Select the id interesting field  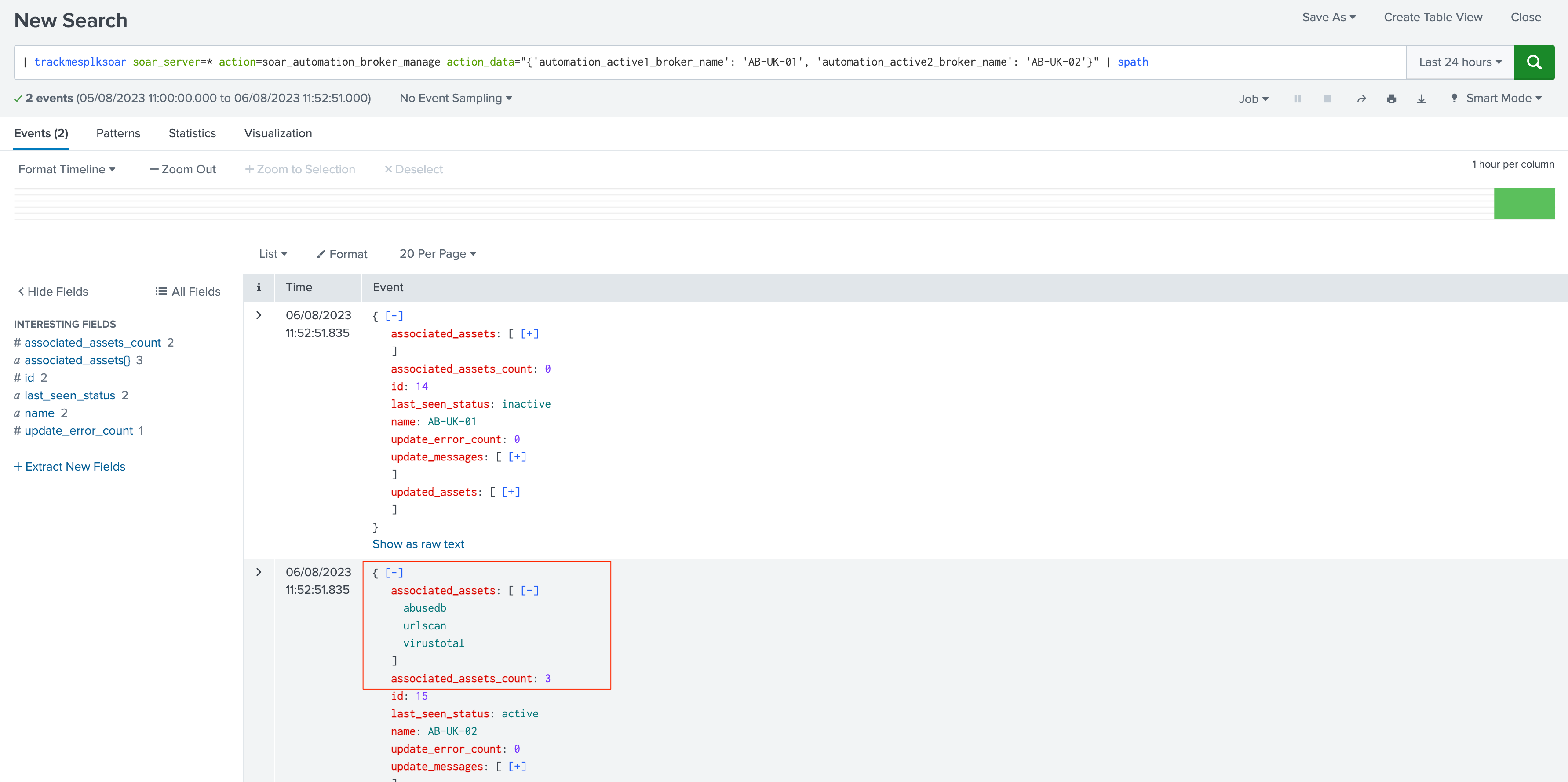[x=29, y=378]
